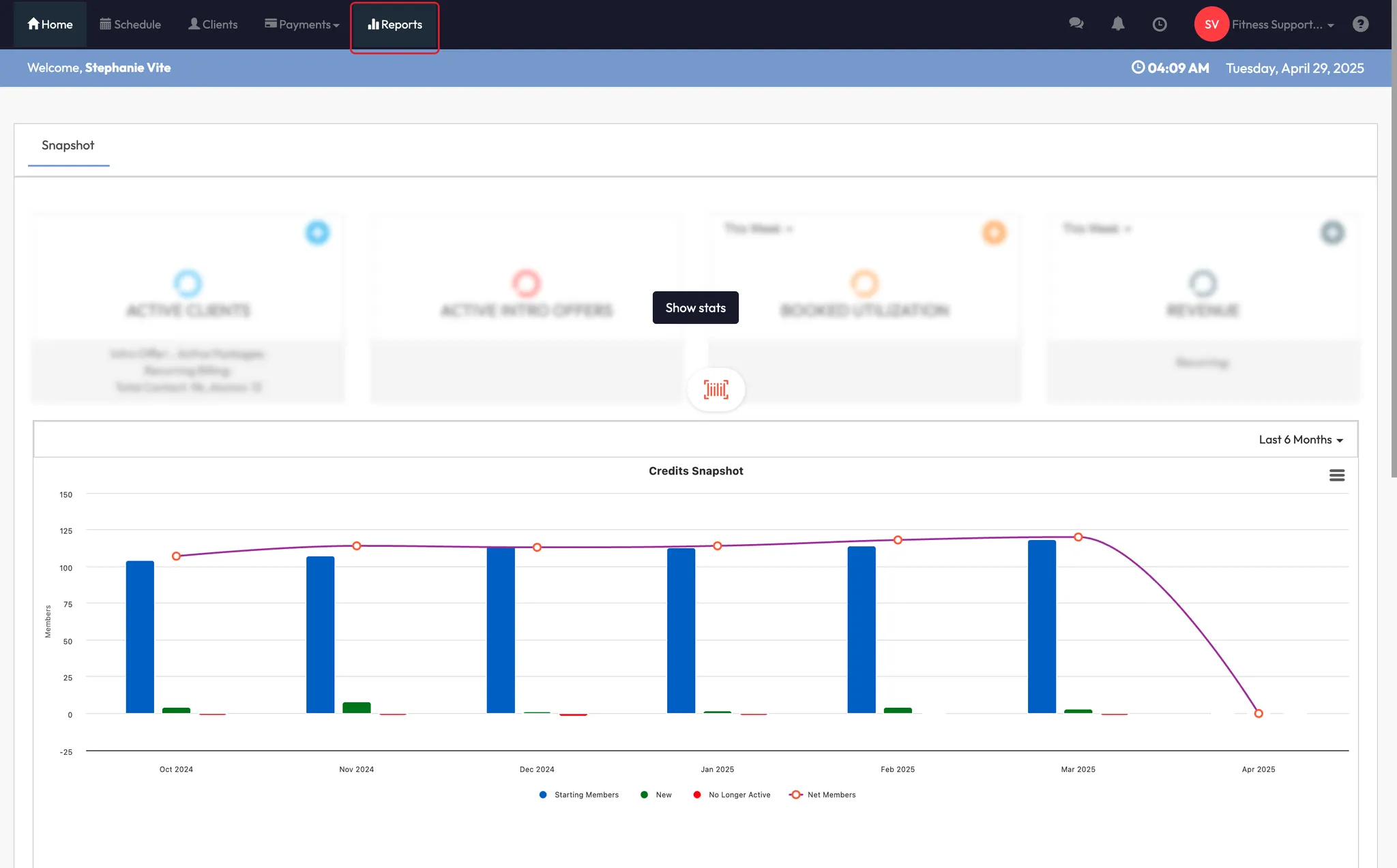Toggle No Longer Active legend item
Image resolution: width=1397 pixels, height=868 pixels.
[x=739, y=795]
